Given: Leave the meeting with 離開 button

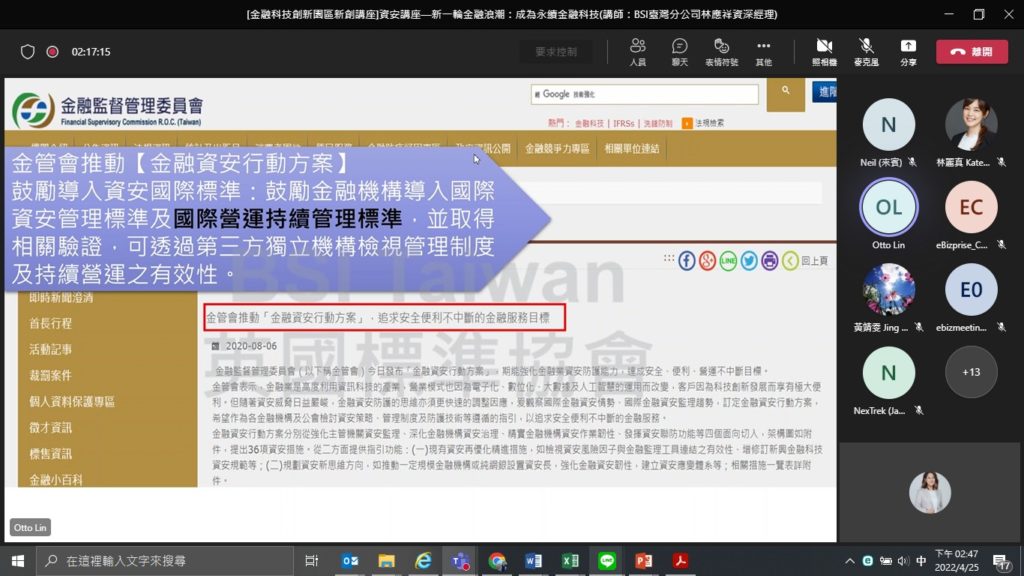Looking at the screenshot, I should (972, 52).
